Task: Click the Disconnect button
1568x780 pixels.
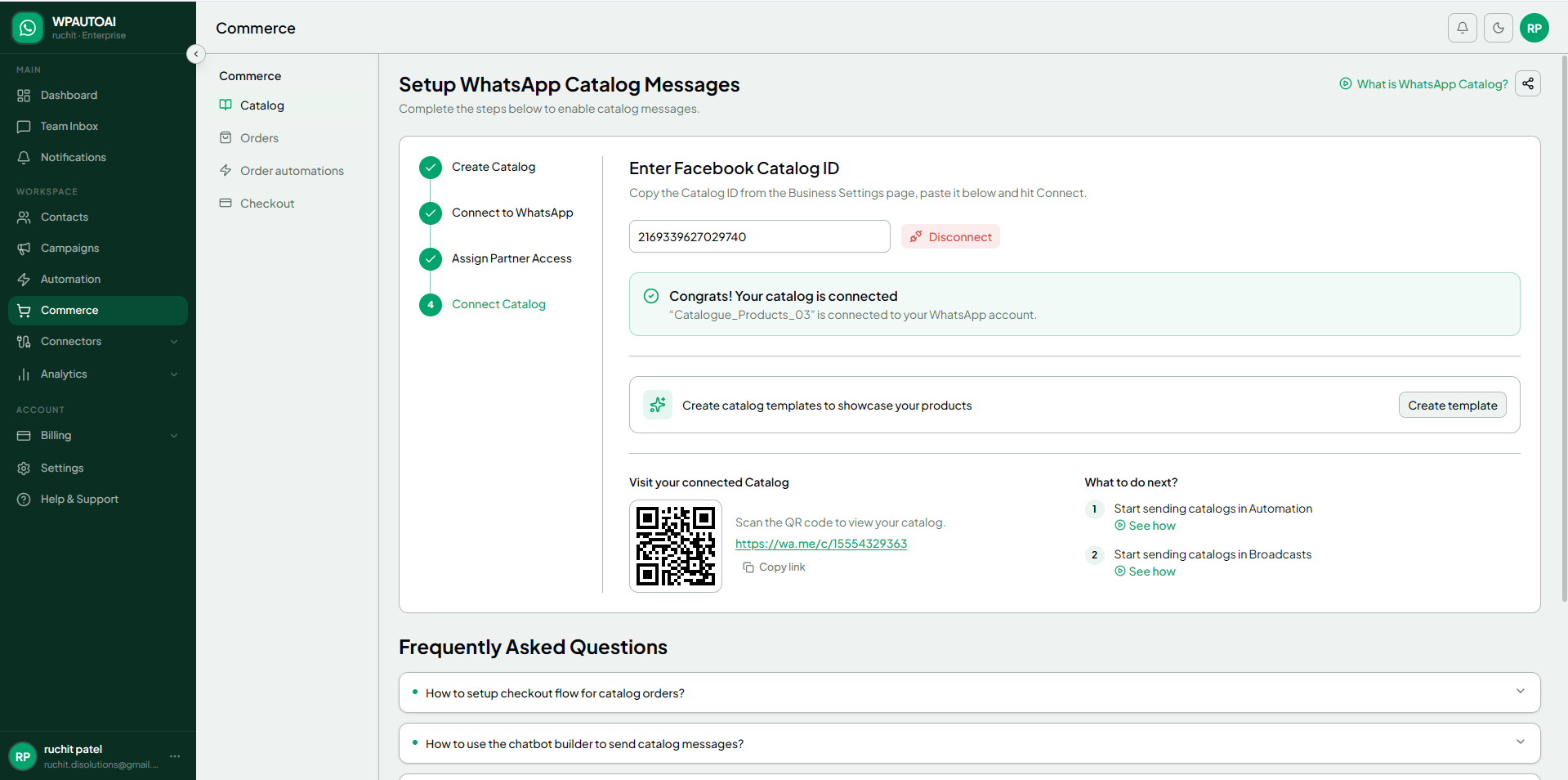Action: pyautogui.click(x=950, y=236)
